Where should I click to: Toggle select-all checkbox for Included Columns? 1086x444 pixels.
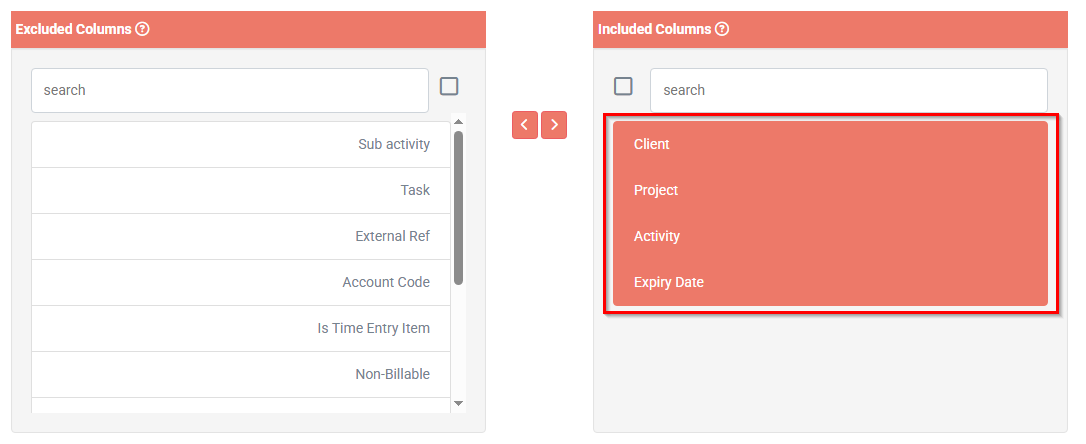tap(623, 87)
